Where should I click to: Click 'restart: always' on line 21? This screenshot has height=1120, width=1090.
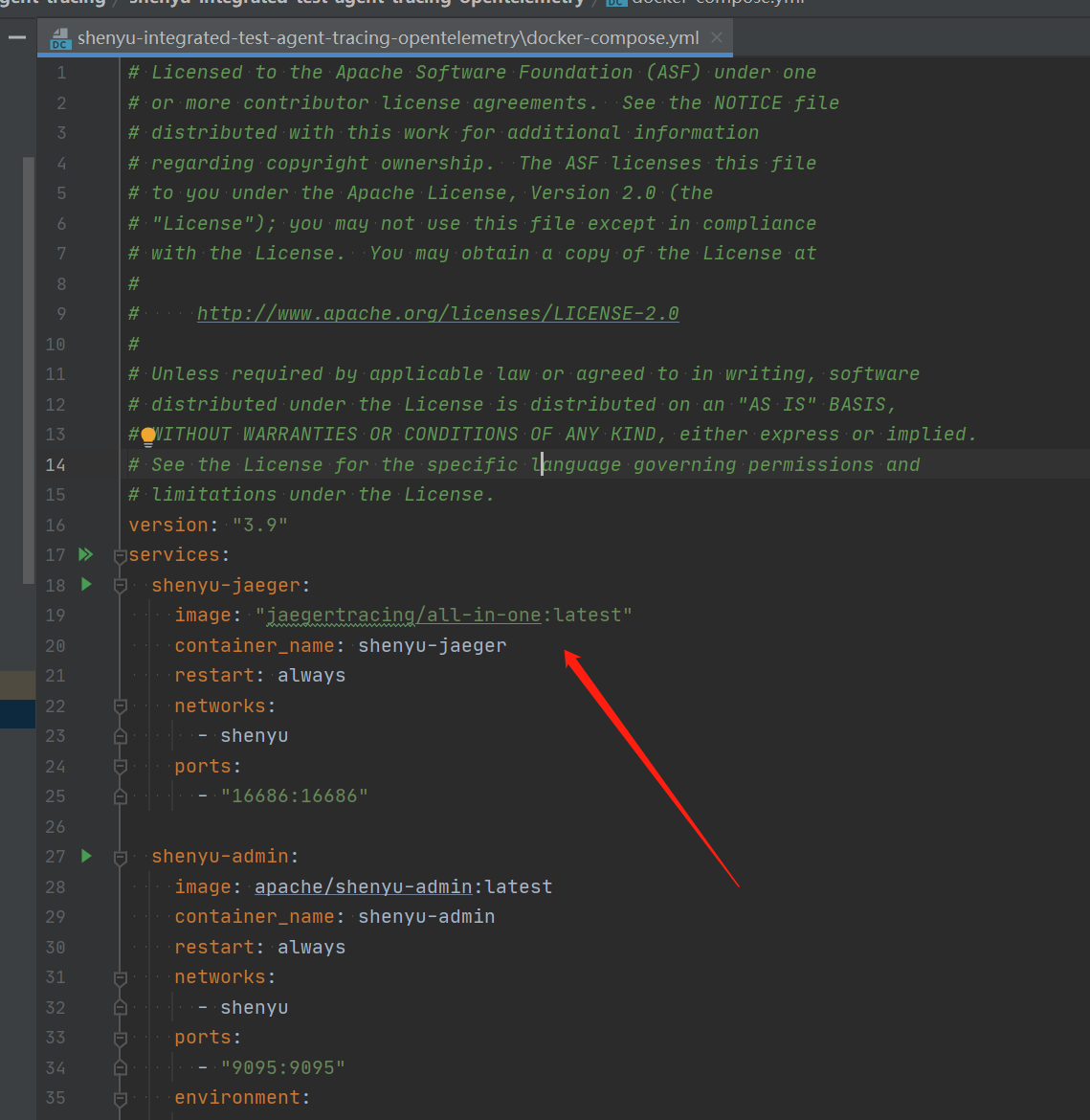pos(260,676)
